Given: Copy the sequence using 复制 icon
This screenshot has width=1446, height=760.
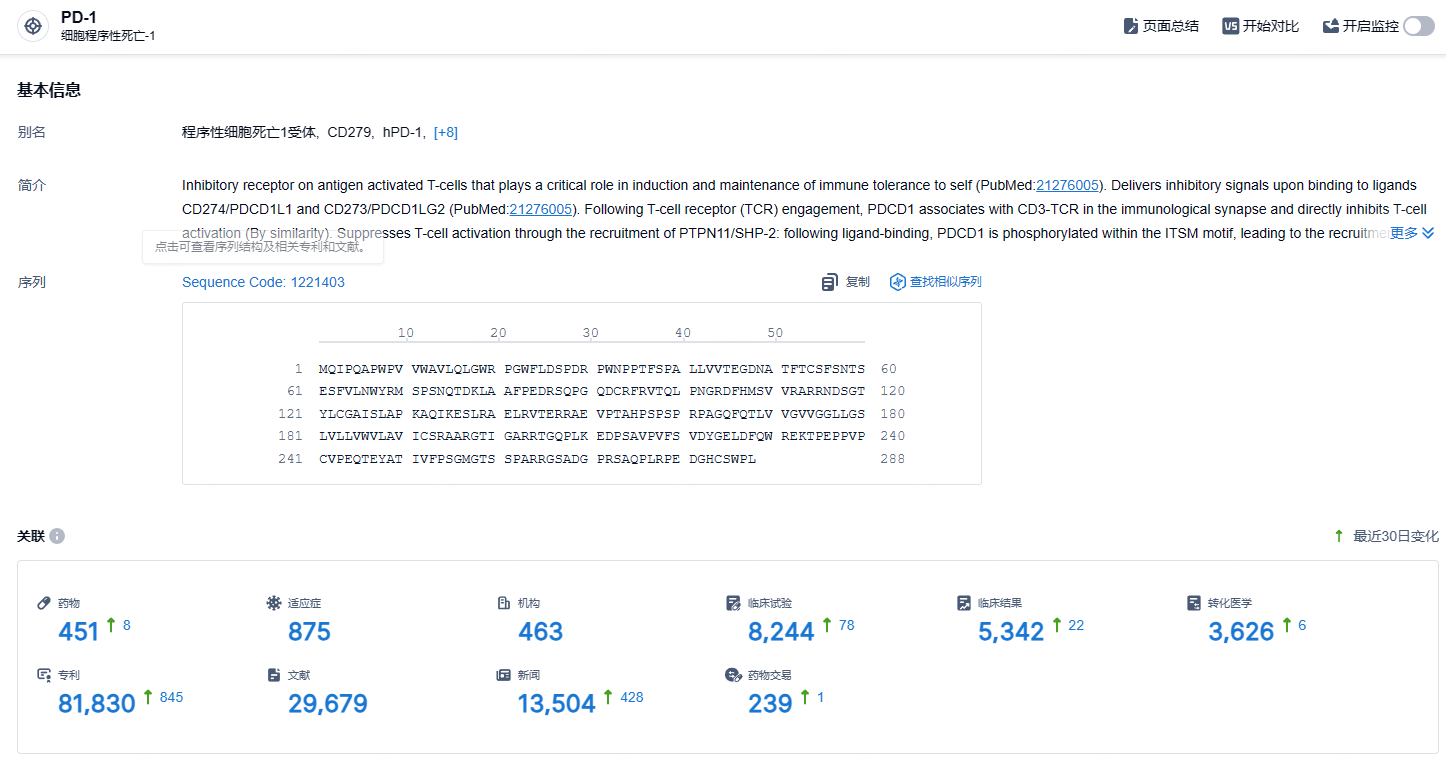Looking at the screenshot, I should click(x=829, y=283).
